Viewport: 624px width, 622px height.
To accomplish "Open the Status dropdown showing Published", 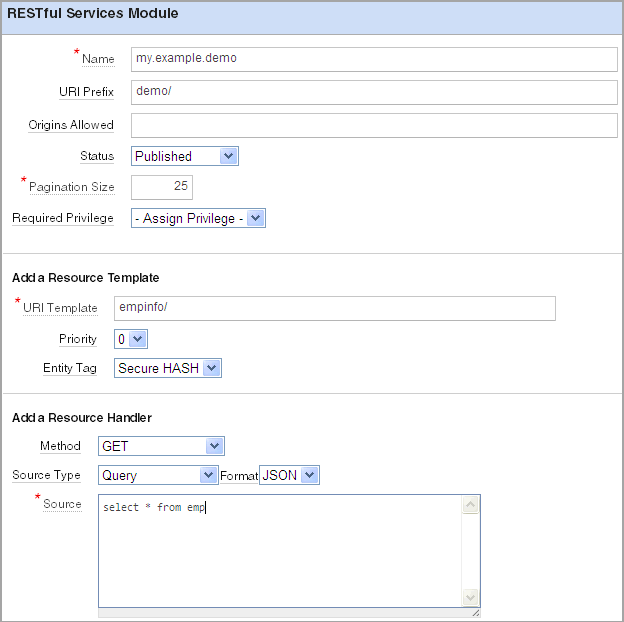I will pyautogui.click(x=185, y=156).
